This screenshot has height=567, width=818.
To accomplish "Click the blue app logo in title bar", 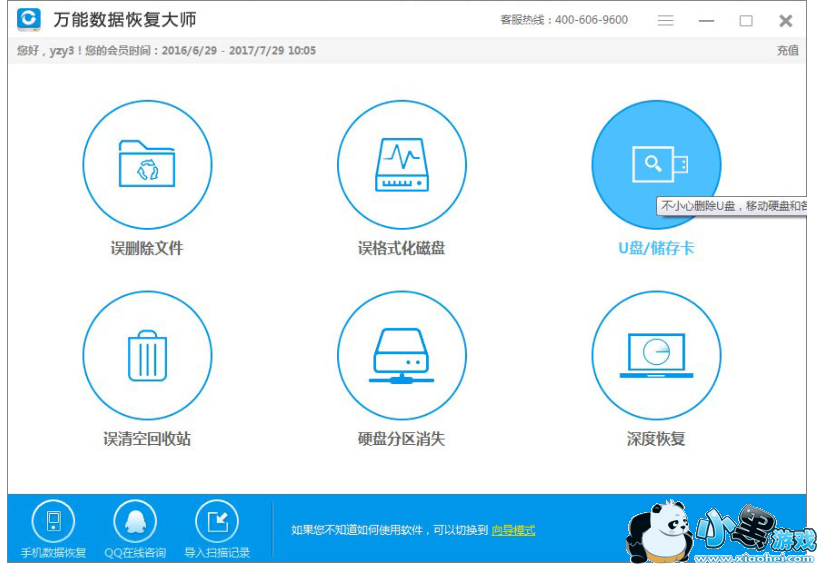I will [x=29, y=20].
